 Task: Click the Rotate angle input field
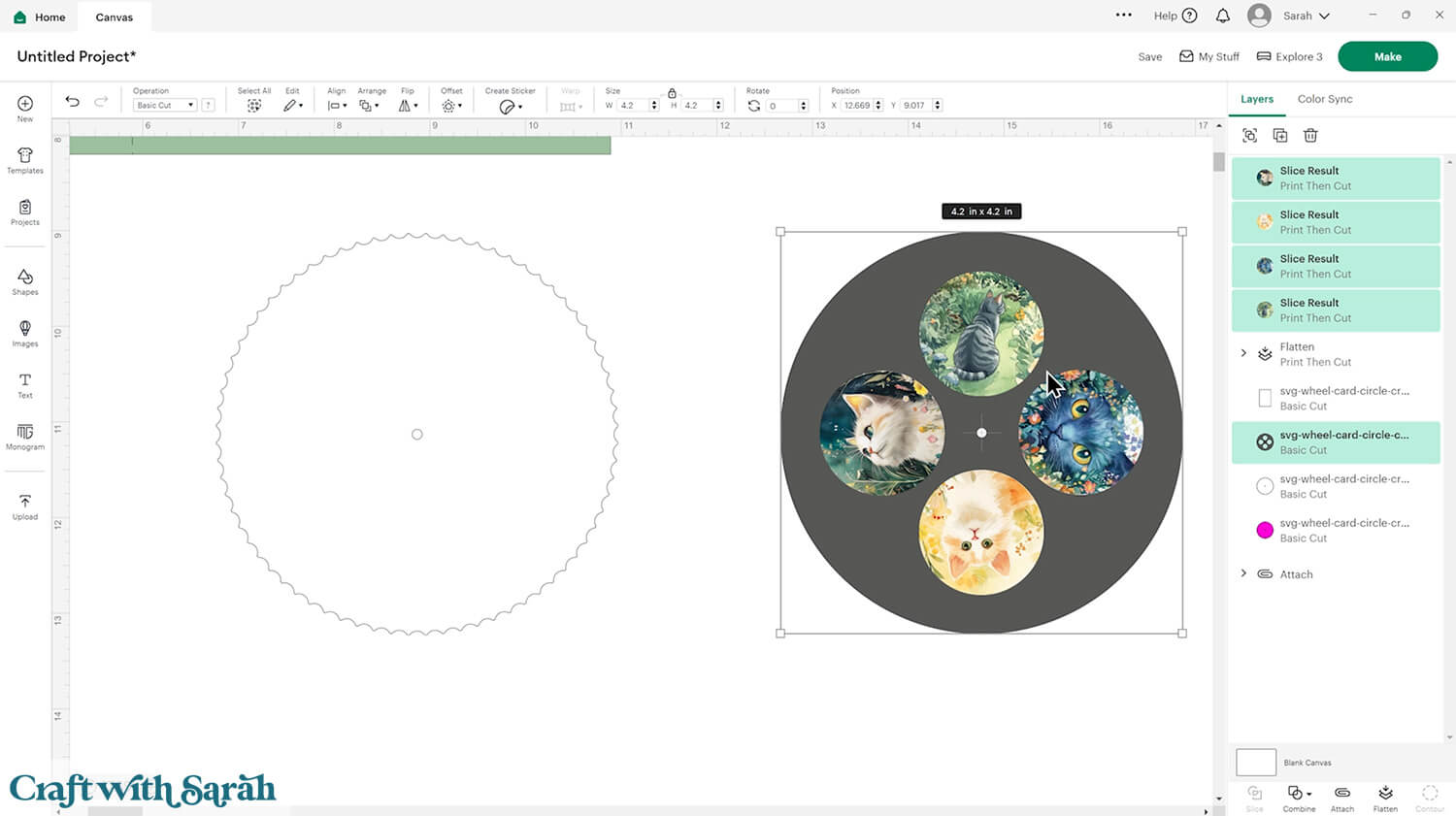tap(781, 106)
